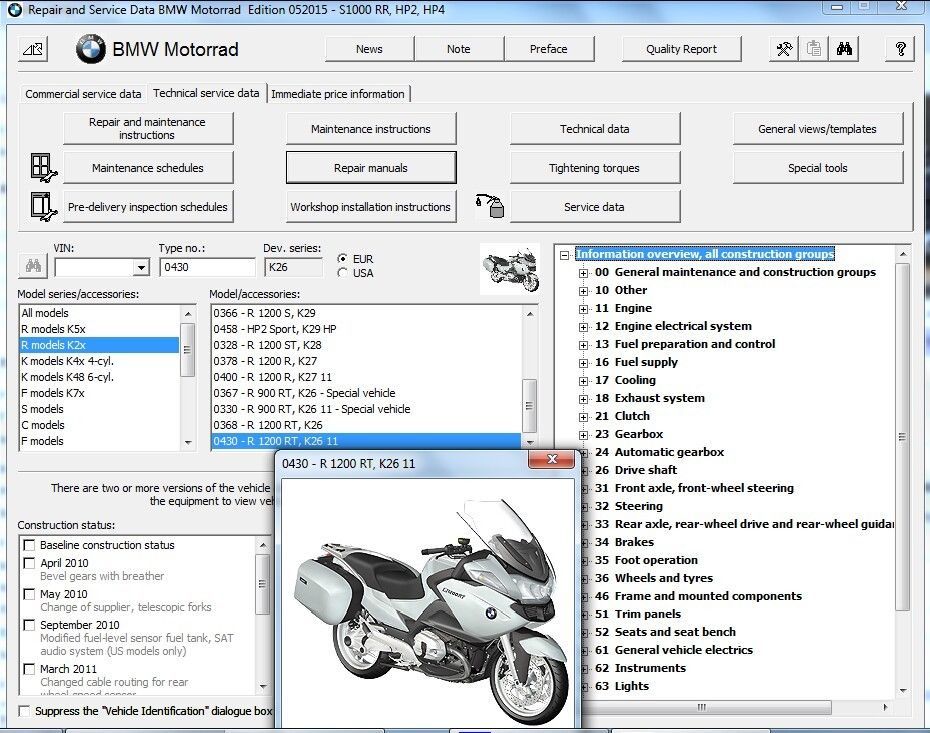Click the oil can service data icon
This screenshot has width=930, height=733.
coord(490,206)
